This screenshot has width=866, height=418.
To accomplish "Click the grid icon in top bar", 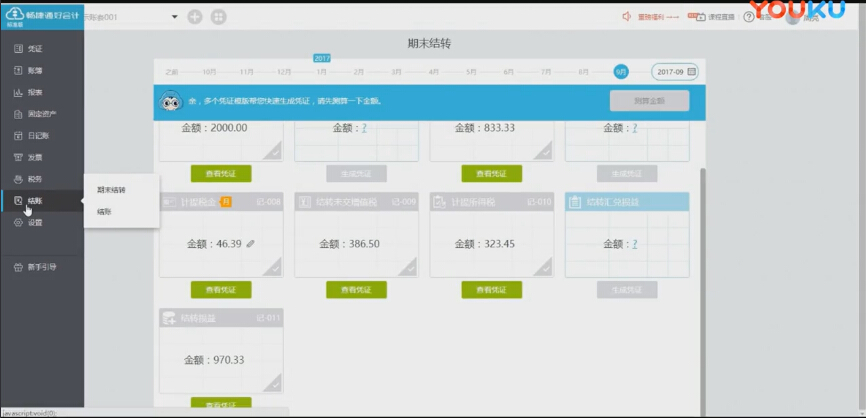I will point(218,17).
